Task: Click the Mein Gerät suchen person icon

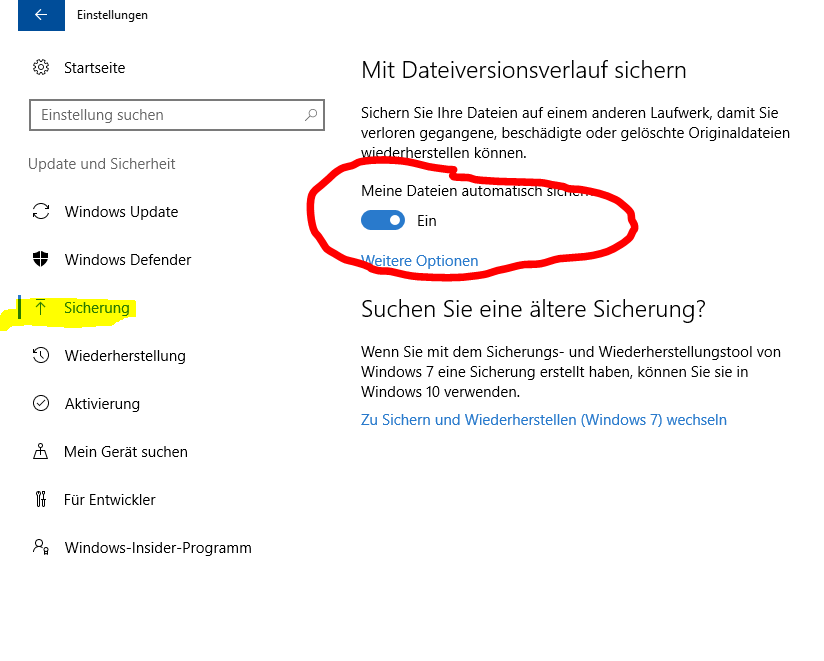Action: pyautogui.click(x=40, y=451)
